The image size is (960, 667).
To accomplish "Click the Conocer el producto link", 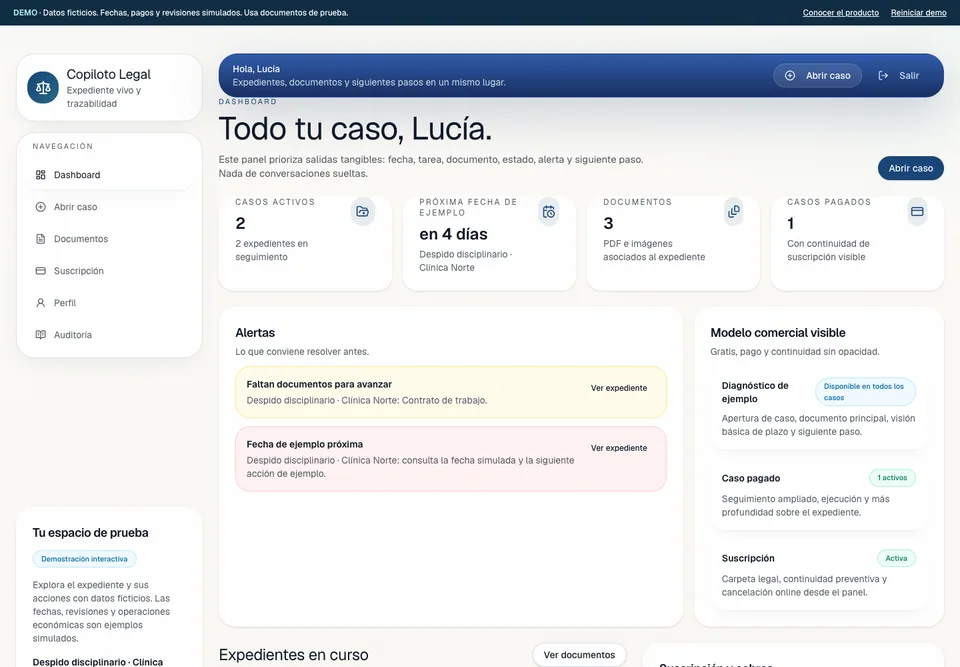I will click(841, 13).
